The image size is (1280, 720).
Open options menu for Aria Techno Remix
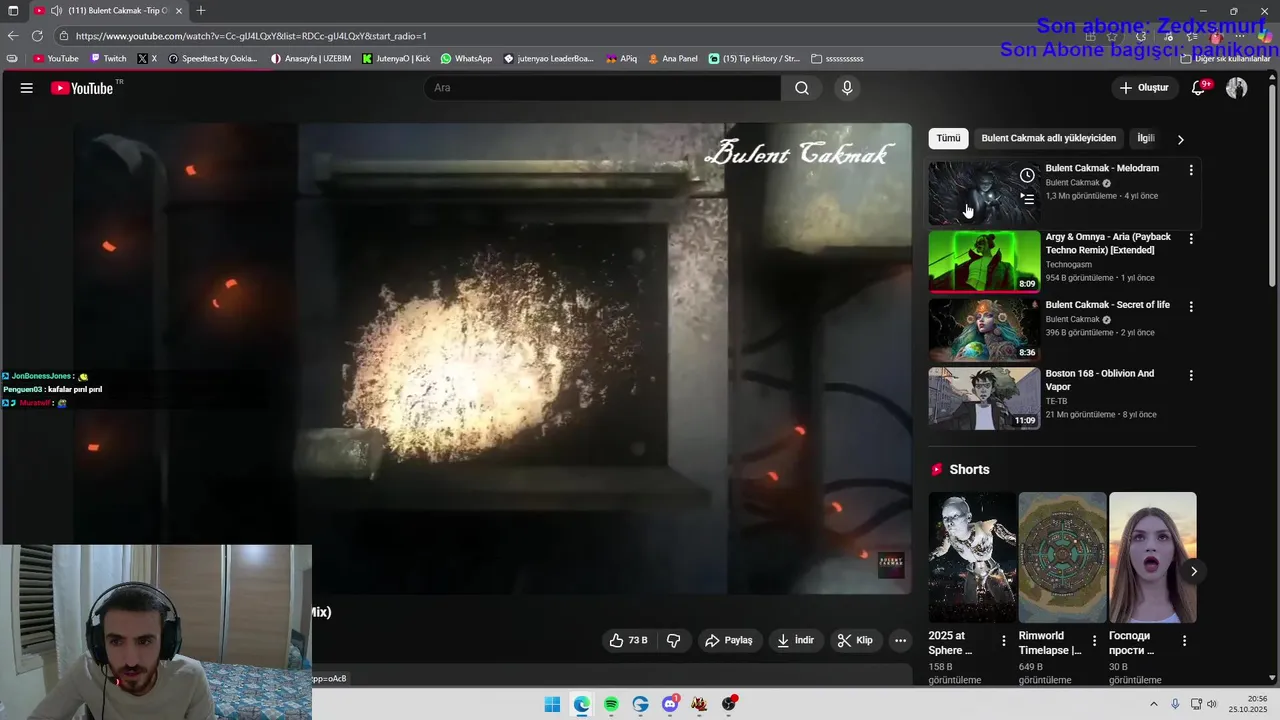[x=1190, y=239]
